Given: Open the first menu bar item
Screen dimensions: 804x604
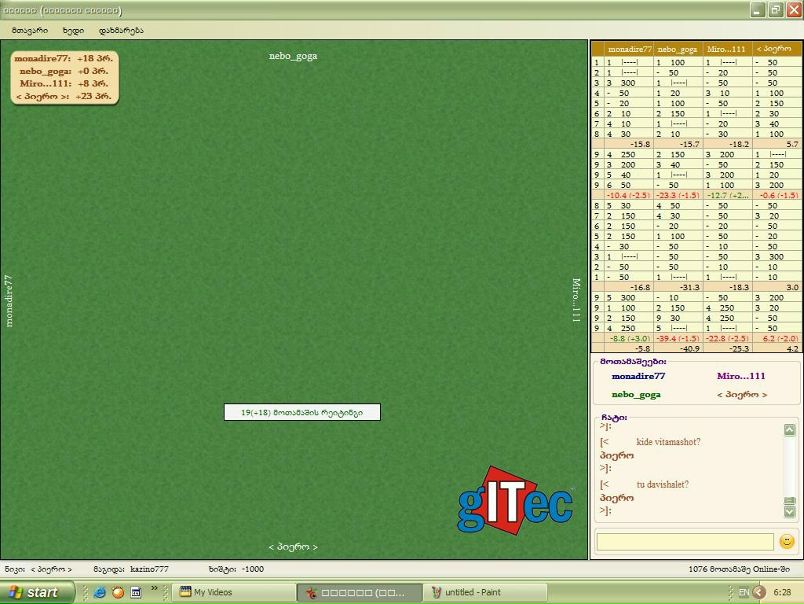Looking at the screenshot, I should click(29, 30).
